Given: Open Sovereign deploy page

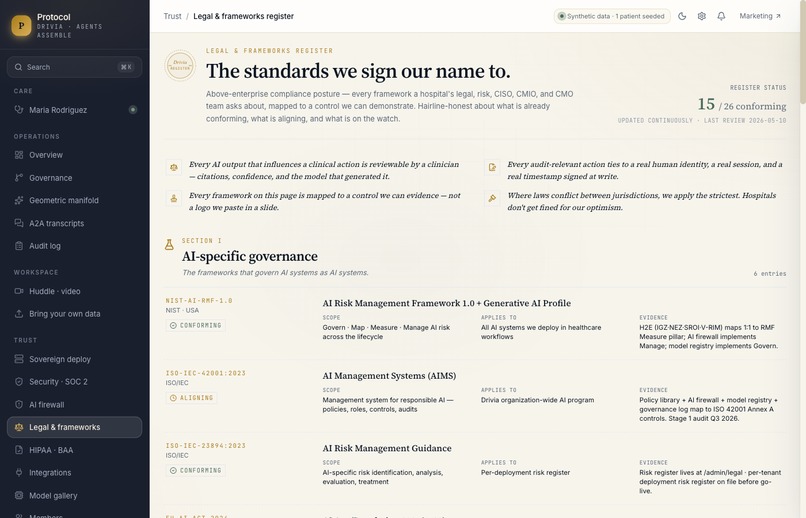Looking at the screenshot, I should coord(75,359).
